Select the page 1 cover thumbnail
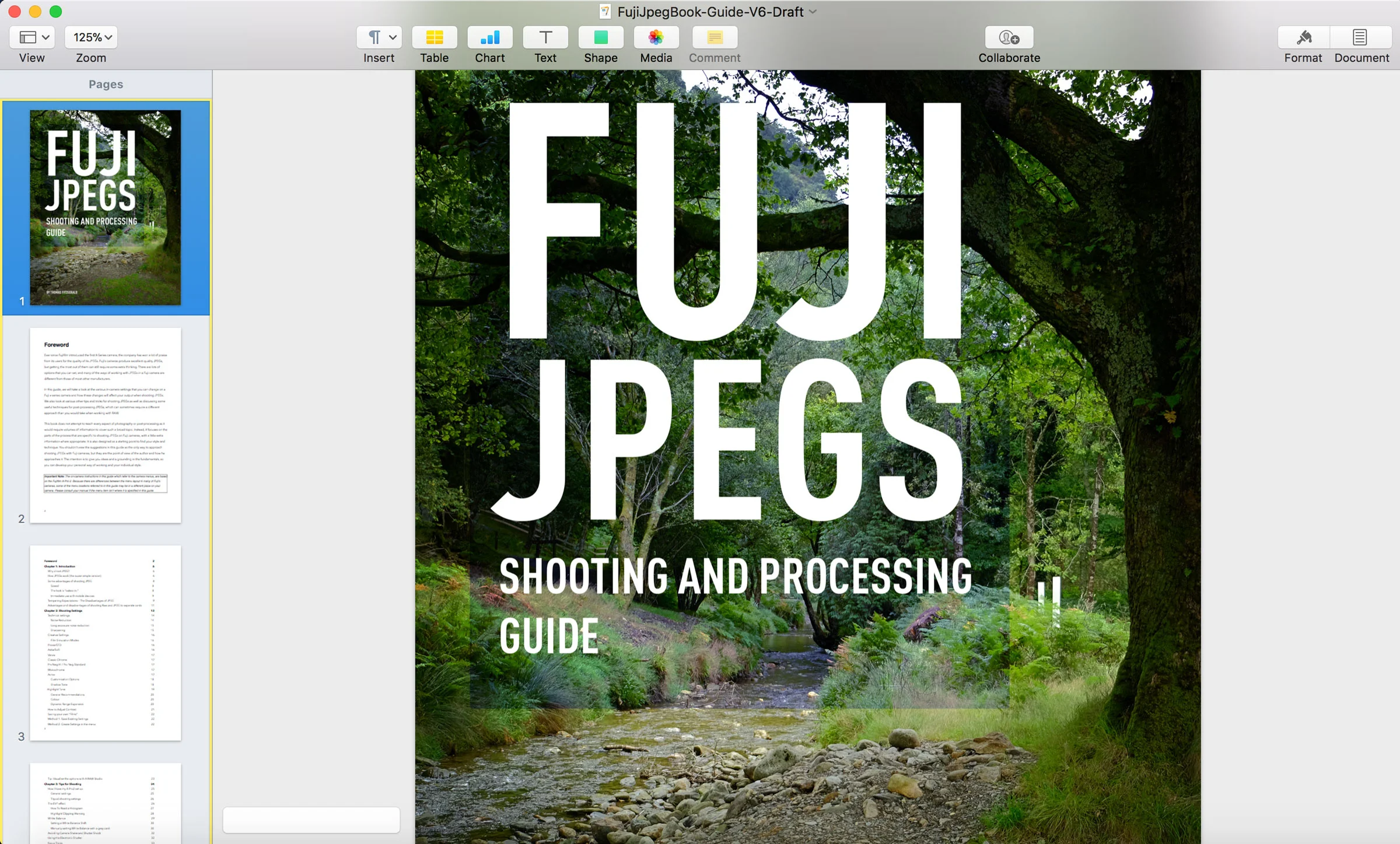 coord(106,208)
